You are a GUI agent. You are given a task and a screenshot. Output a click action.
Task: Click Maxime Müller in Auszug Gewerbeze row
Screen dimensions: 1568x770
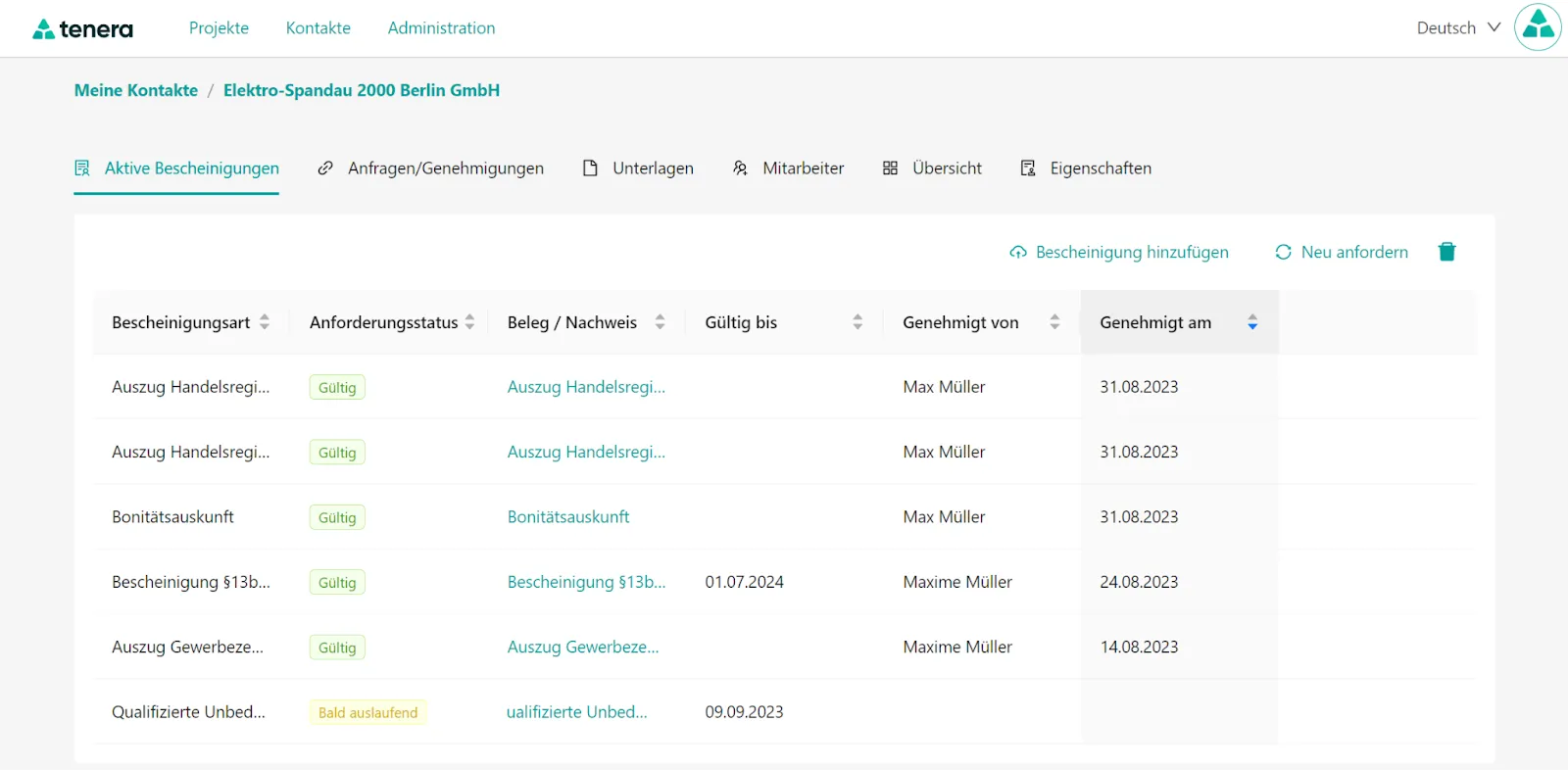(957, 648)
